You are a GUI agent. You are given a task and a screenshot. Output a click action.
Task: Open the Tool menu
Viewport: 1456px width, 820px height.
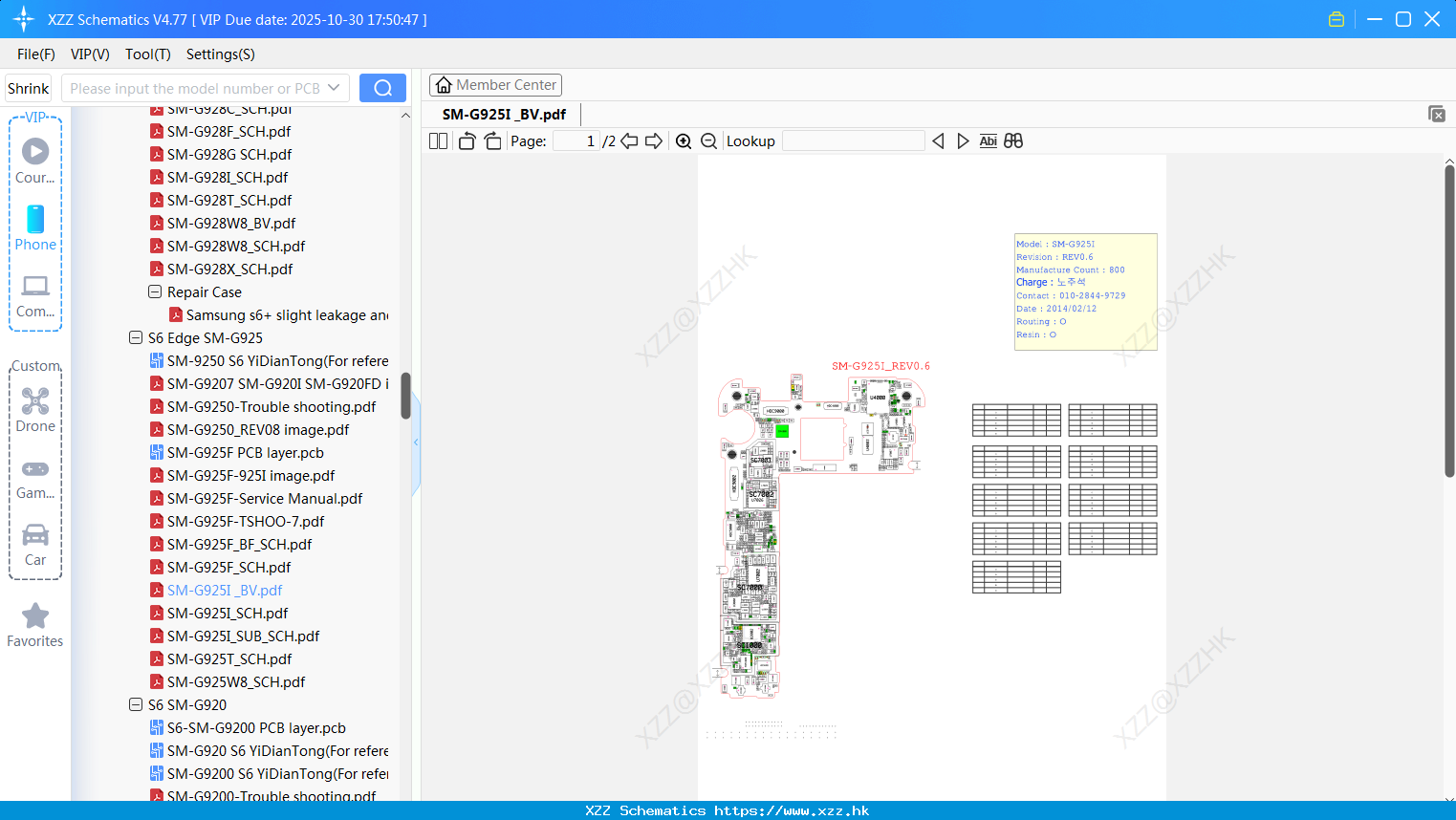tap(148, 54)
